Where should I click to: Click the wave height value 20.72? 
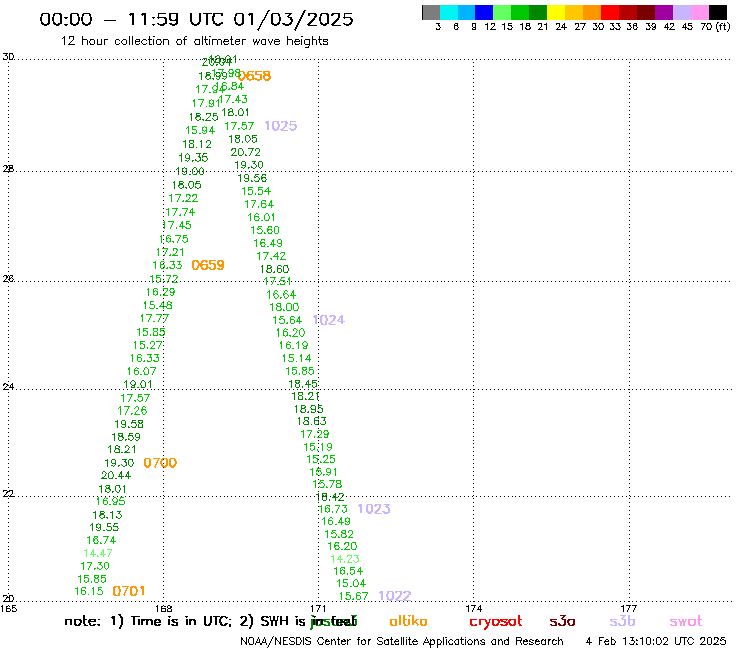point(245,152)
